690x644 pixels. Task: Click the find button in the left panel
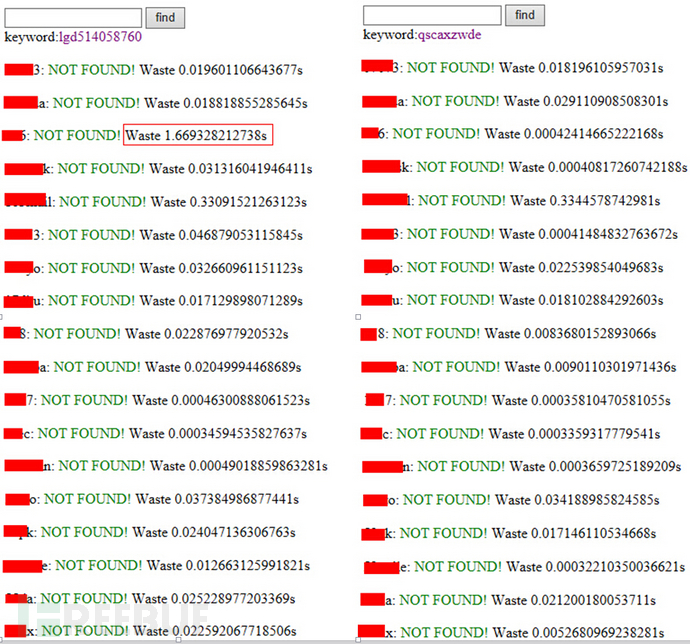165,18
